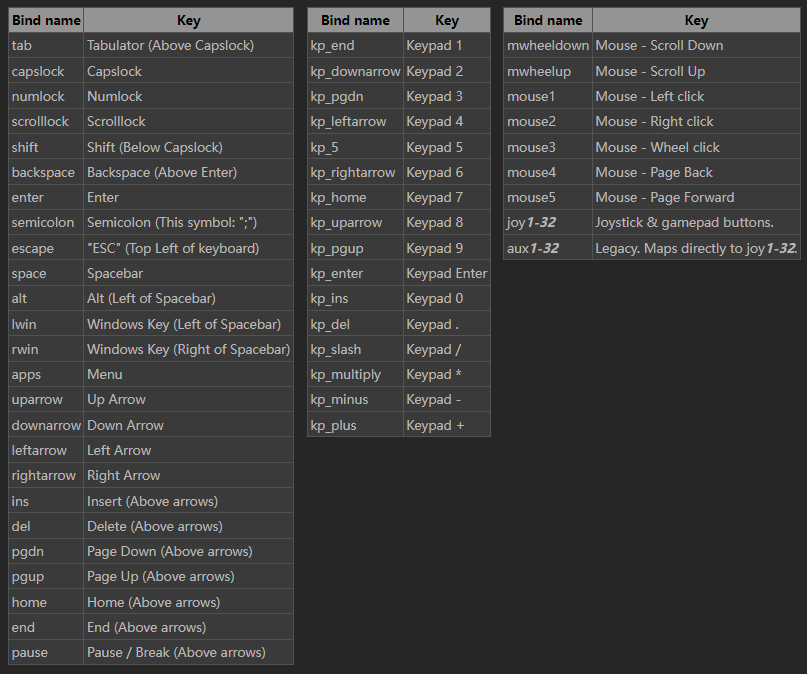This screenshot has width=807, height=674.
Task: Select the 'Keypad Enter' key cell
Action: click(446, 273)
